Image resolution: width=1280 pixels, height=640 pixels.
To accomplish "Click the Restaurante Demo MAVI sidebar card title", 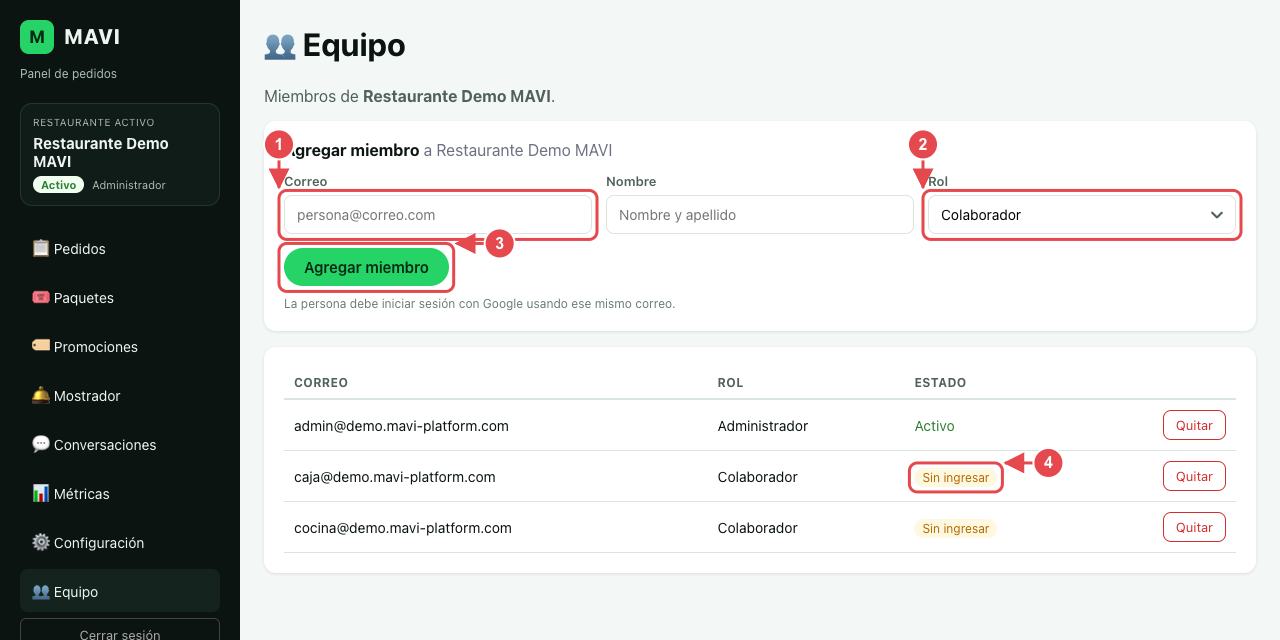I will click(x=101, y=152).
